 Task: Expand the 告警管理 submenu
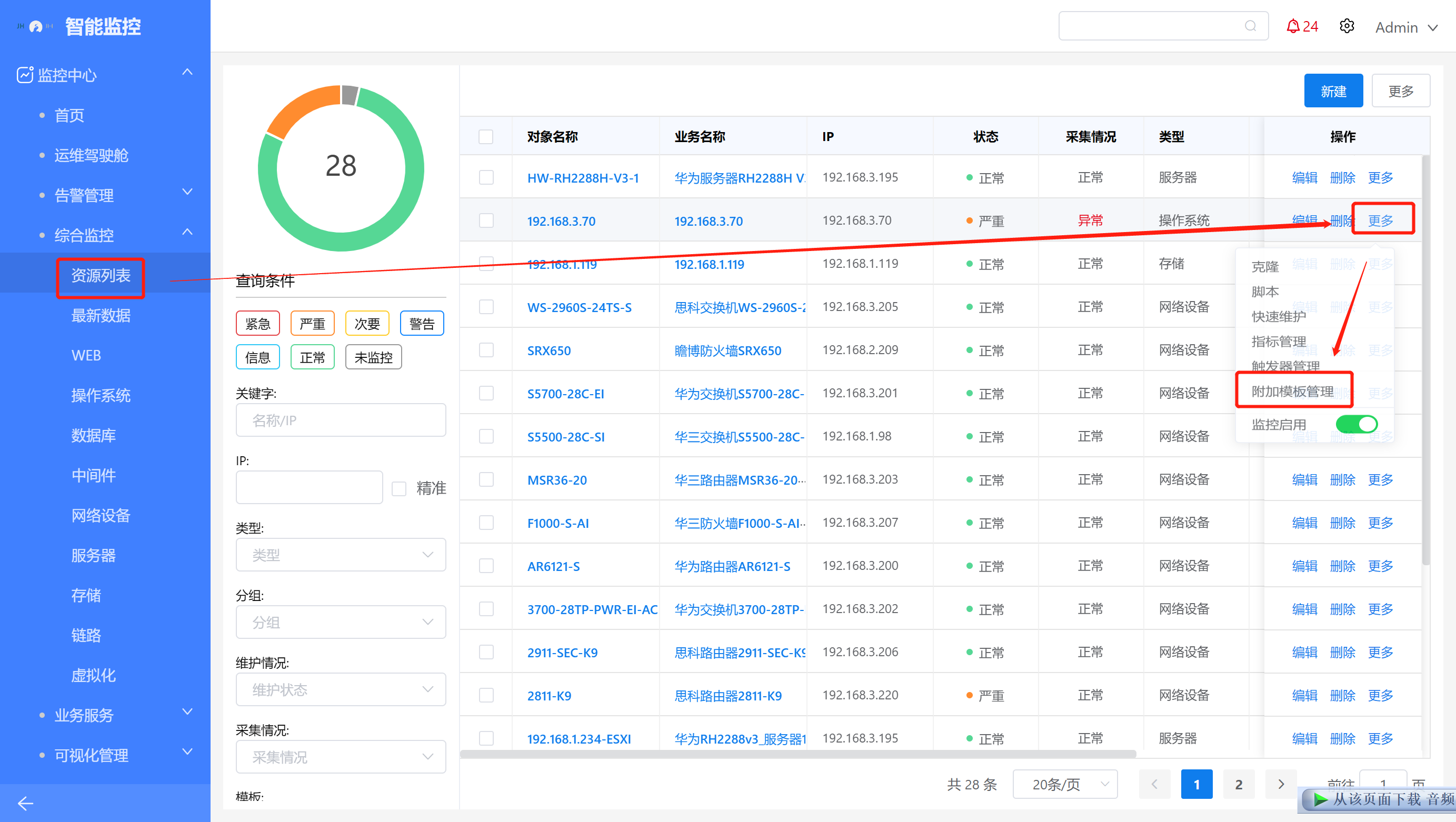(187, 192)
